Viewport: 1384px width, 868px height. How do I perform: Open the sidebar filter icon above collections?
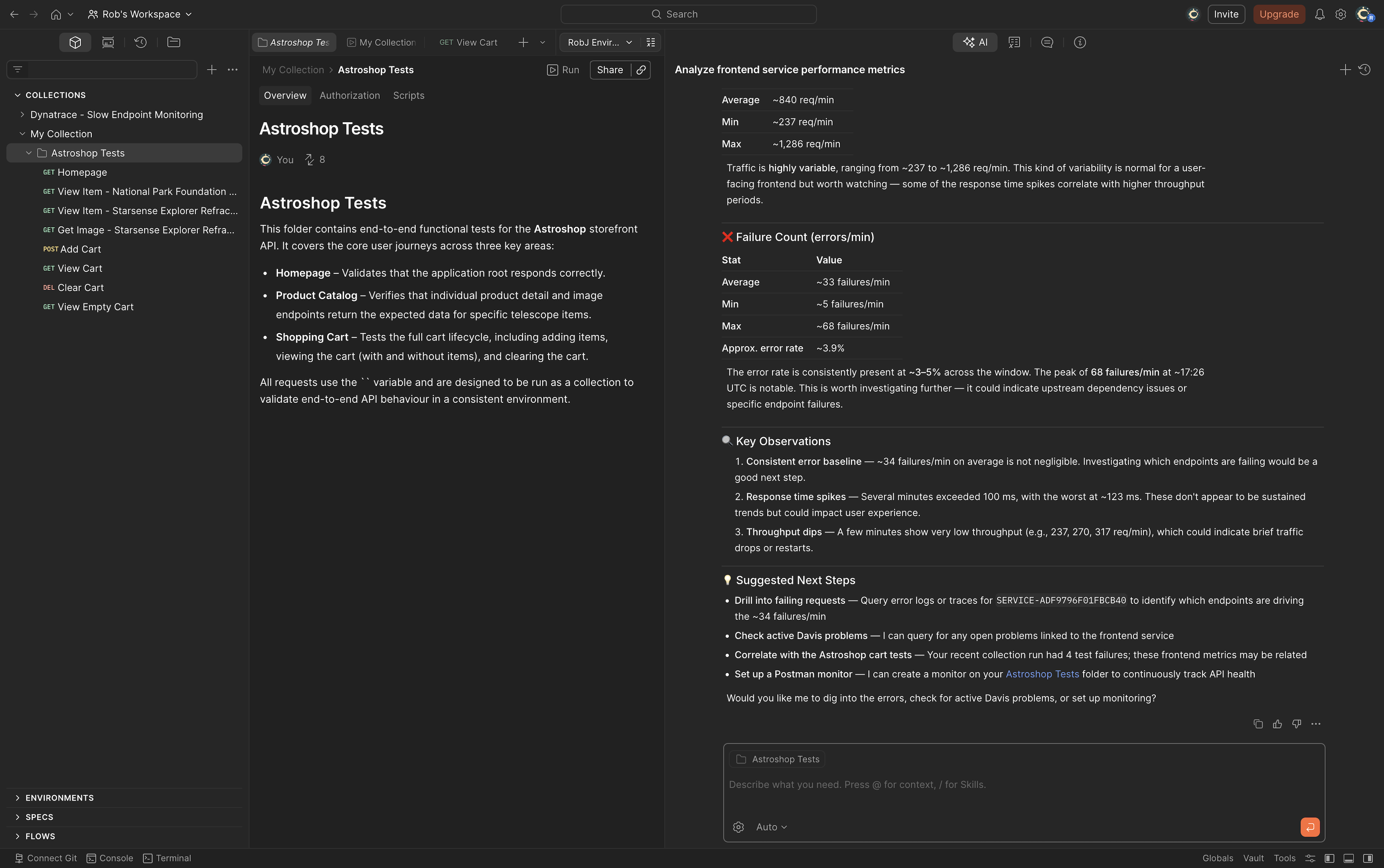(18, 70)
